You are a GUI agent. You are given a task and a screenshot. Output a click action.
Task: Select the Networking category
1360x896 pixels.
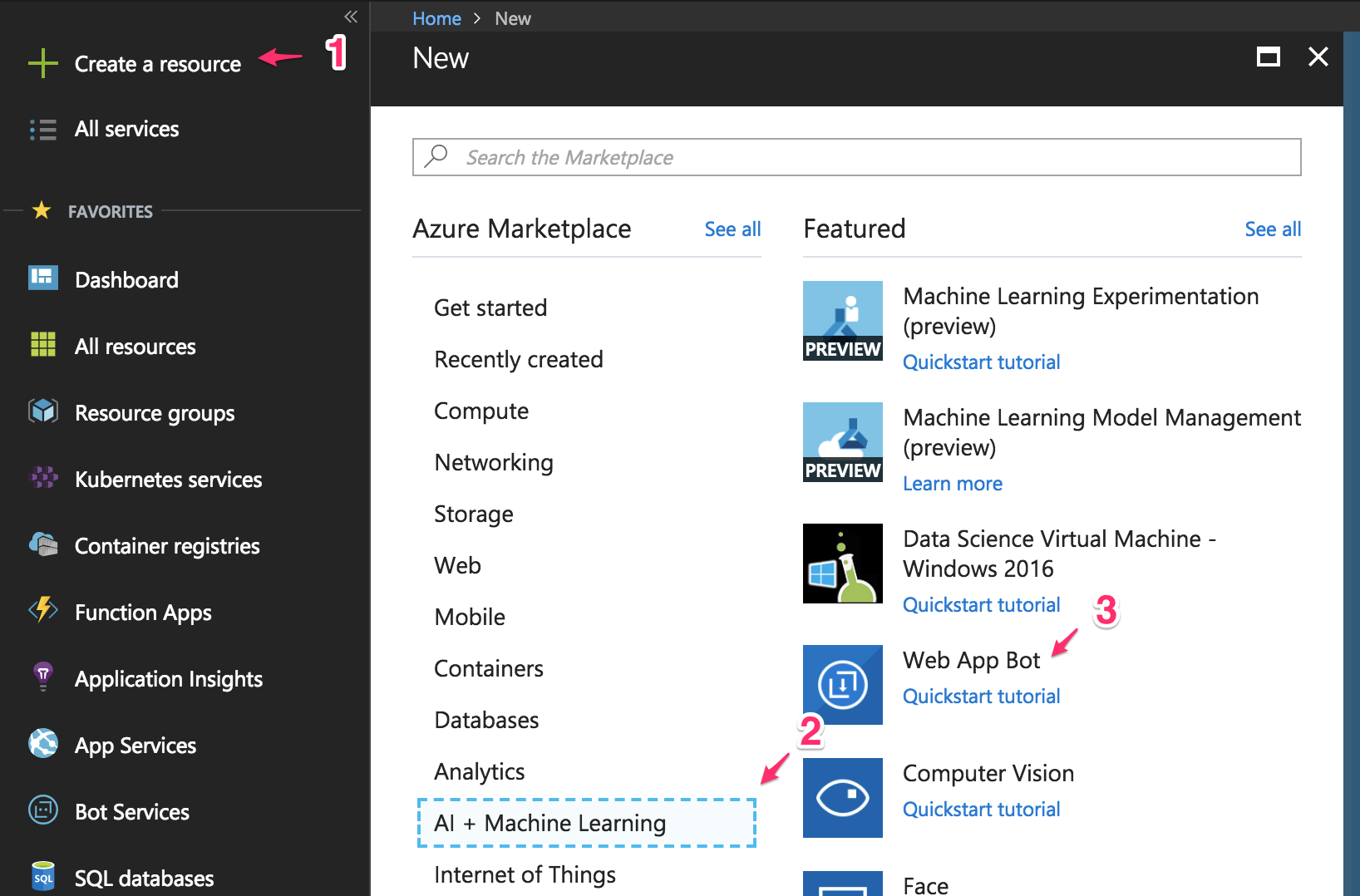pyautogui.click(x=494, y=463)
